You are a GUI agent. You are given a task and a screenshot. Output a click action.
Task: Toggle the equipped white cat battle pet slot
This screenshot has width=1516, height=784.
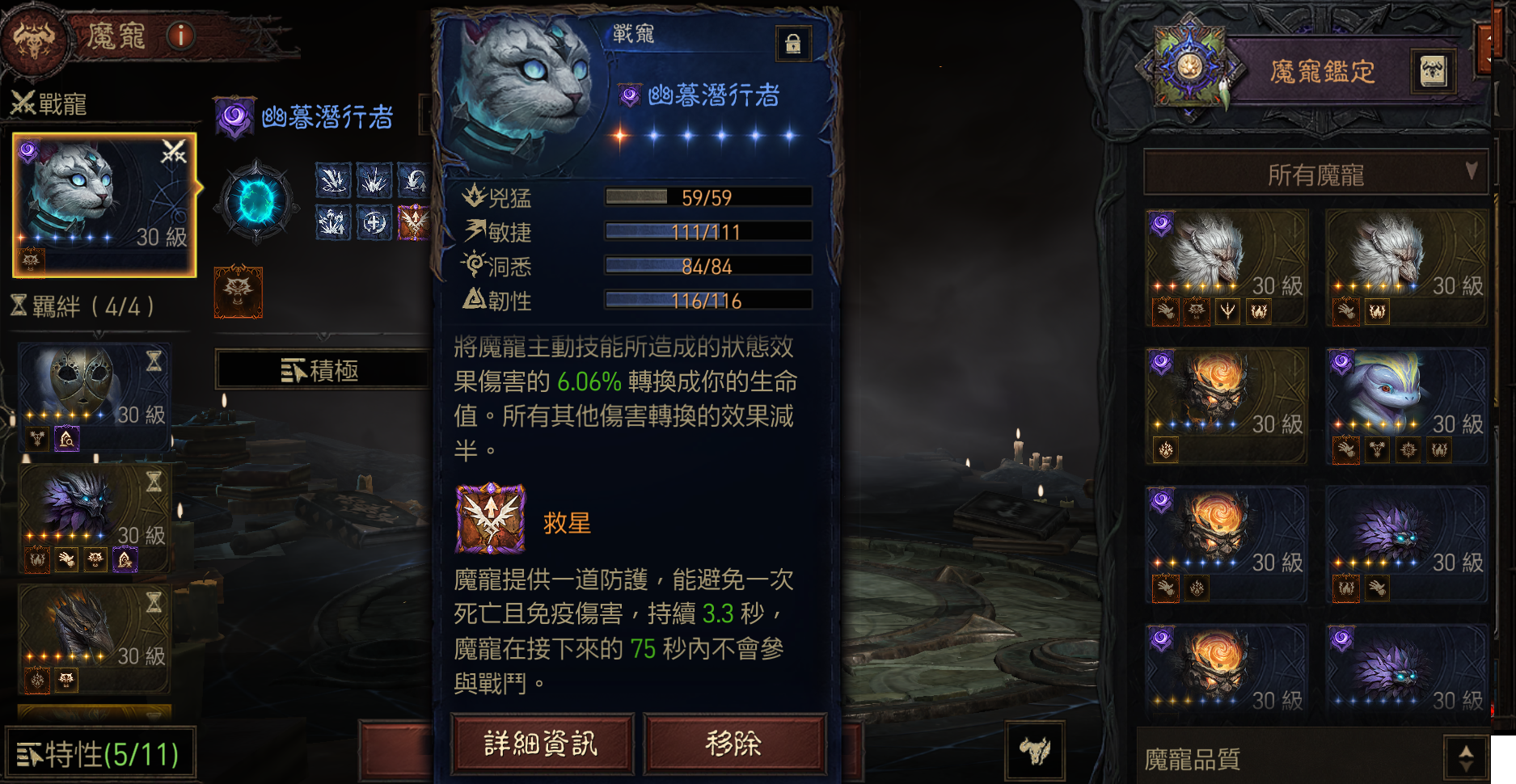tap(104, 205)
